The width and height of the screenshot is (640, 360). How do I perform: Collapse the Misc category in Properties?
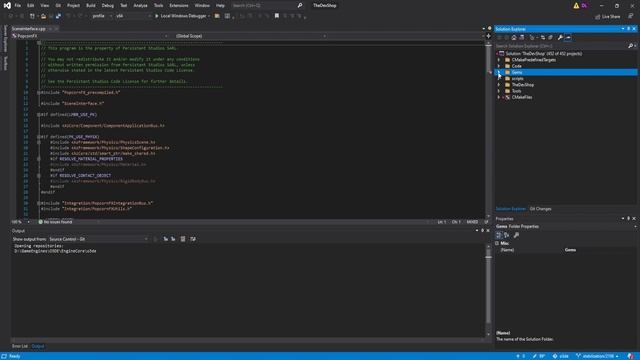tap(497, 243)
